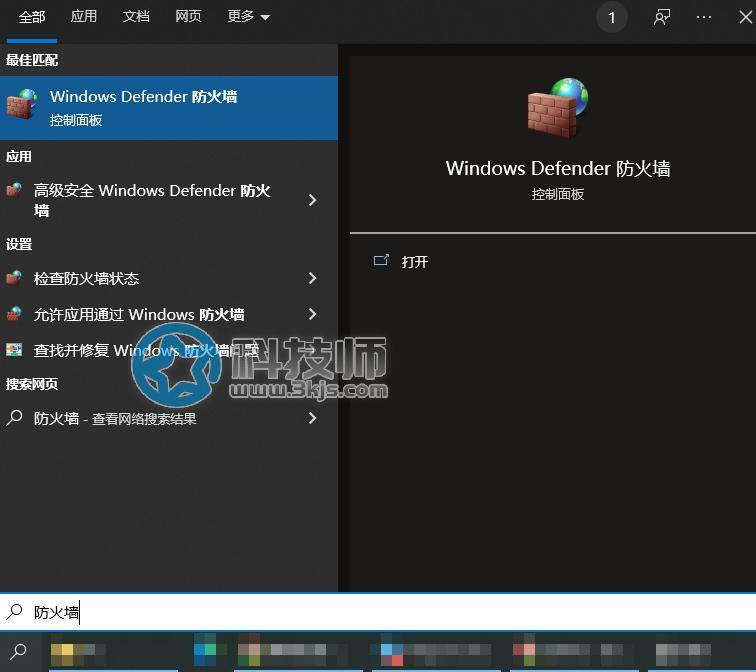Expand the 更多 dropdown

248,17
